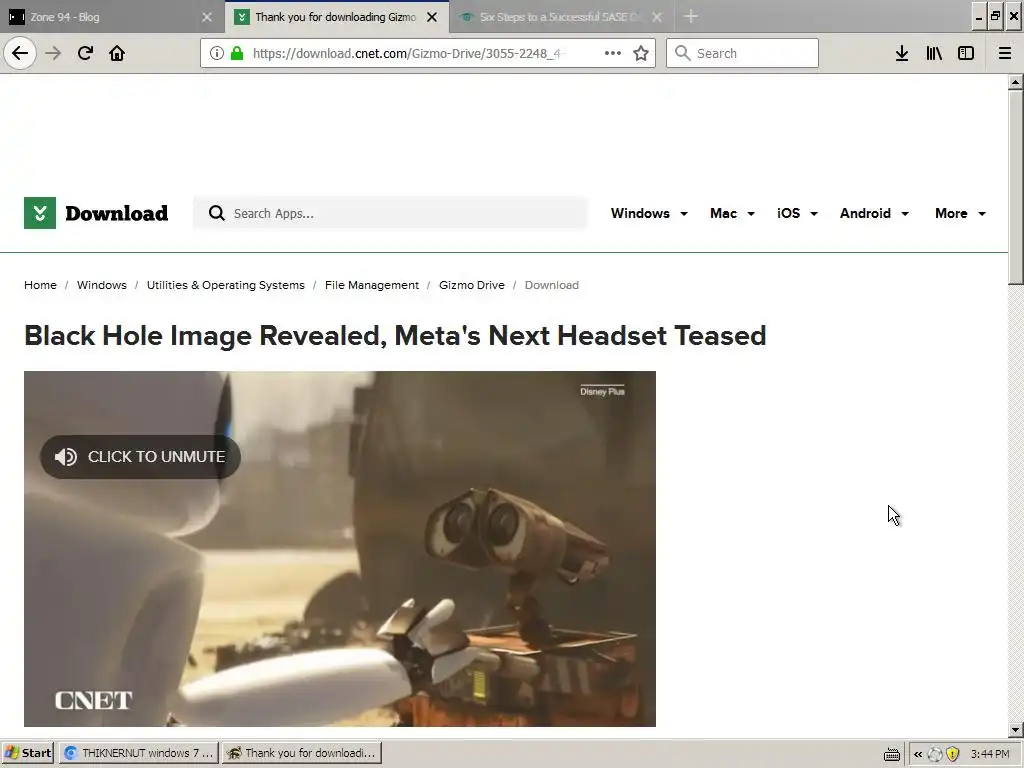The width and height of the screenshot is (1024, 768).
Task: Click the Black Hole Image Revealed headline
Action: click(395, 335)
